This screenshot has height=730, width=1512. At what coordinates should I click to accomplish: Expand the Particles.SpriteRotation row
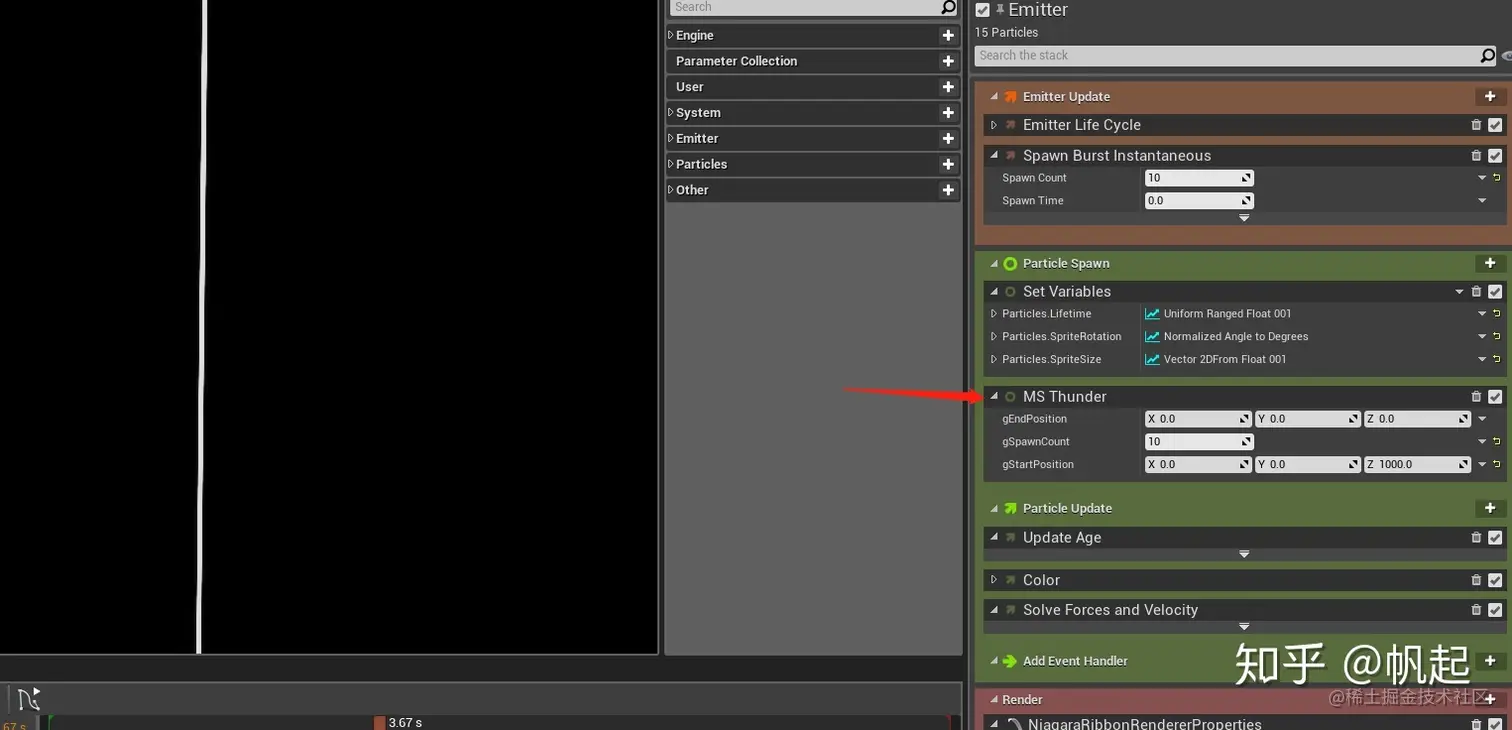994,337
